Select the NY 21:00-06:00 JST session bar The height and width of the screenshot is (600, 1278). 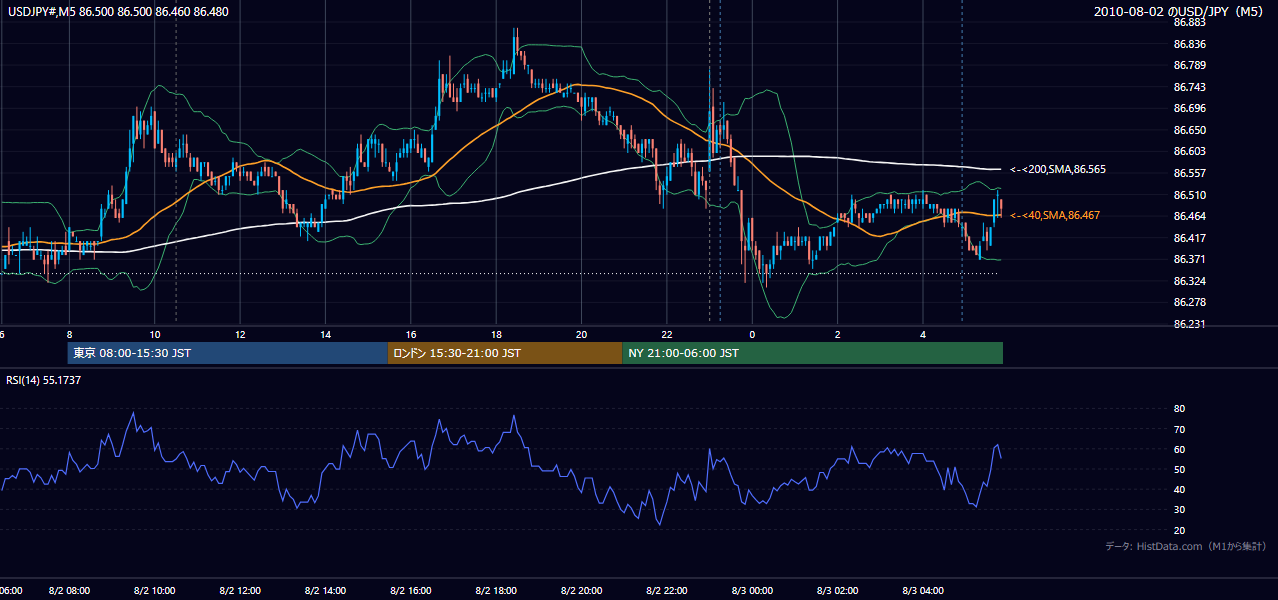click(812, 353)
